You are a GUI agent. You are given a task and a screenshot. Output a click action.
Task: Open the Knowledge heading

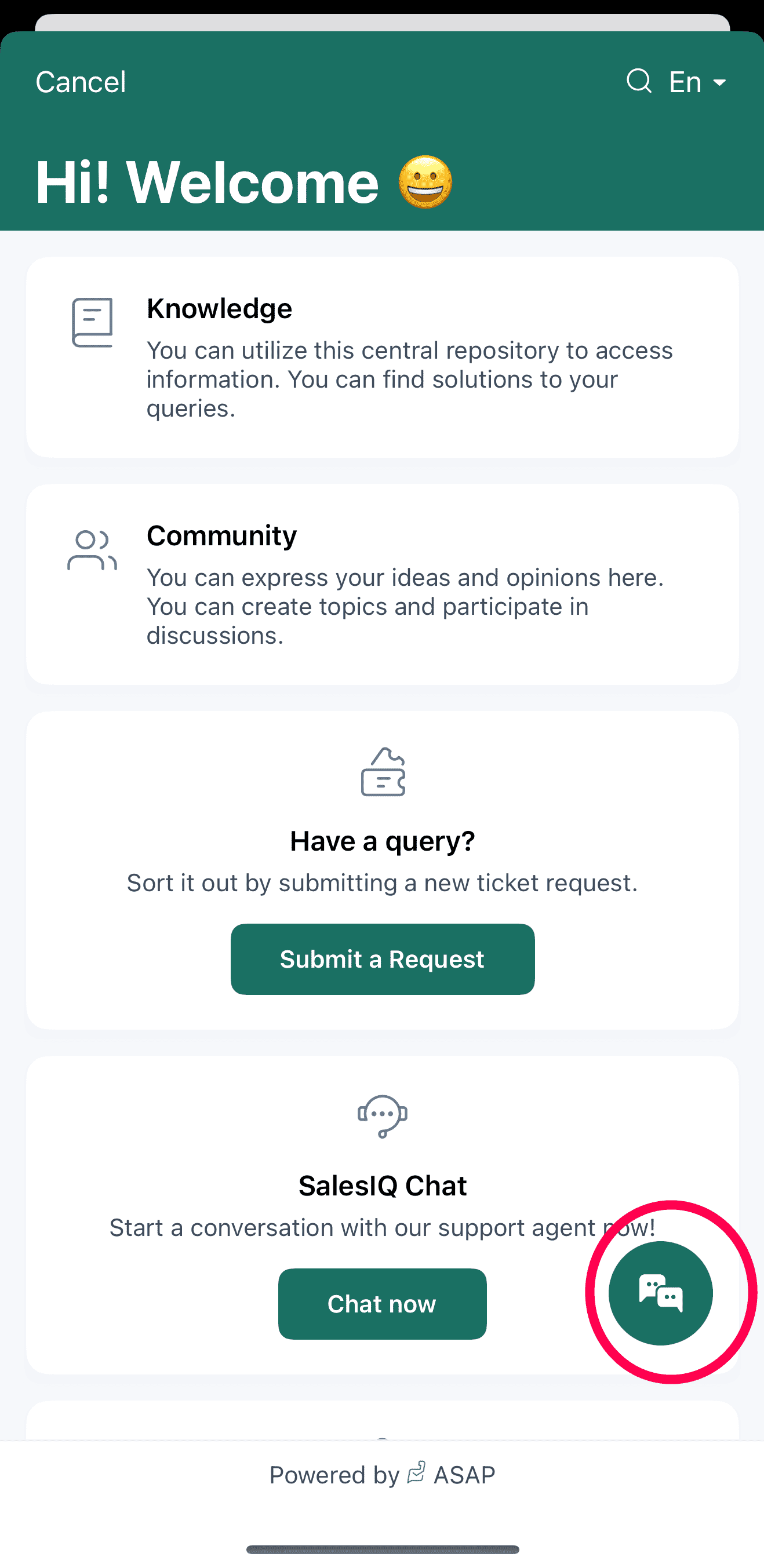219,309
